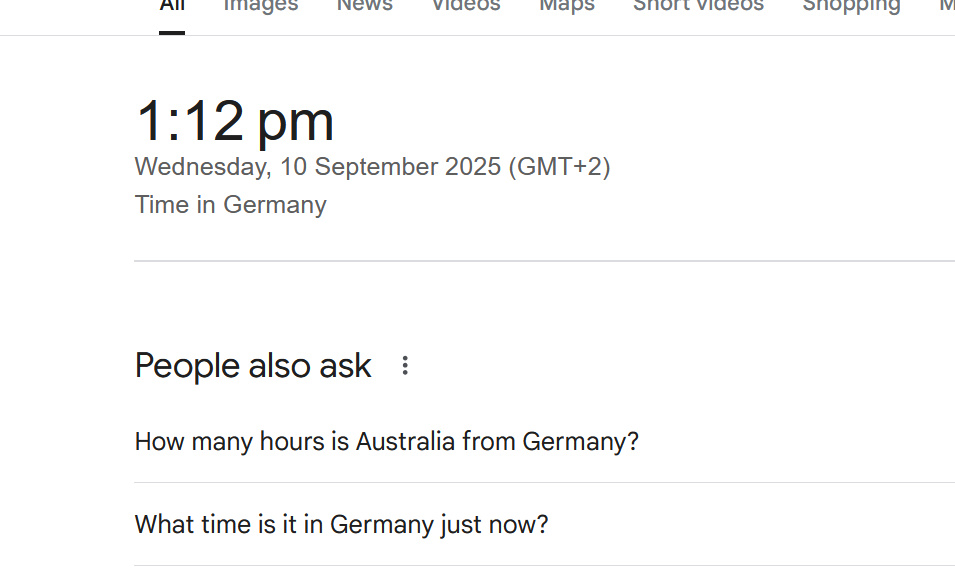Click the (GMT+2) timezone label

click(x=559, y=167)
